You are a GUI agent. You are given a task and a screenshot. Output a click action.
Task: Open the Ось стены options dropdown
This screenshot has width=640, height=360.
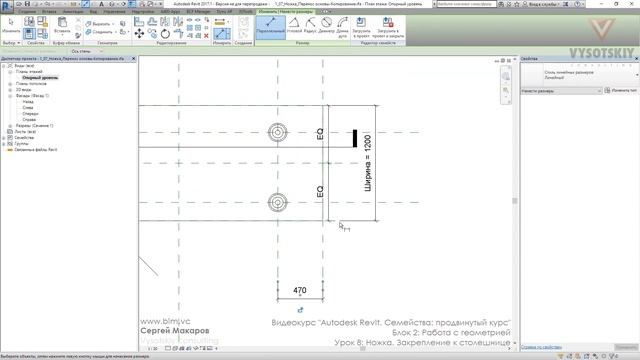coord(87,51)
